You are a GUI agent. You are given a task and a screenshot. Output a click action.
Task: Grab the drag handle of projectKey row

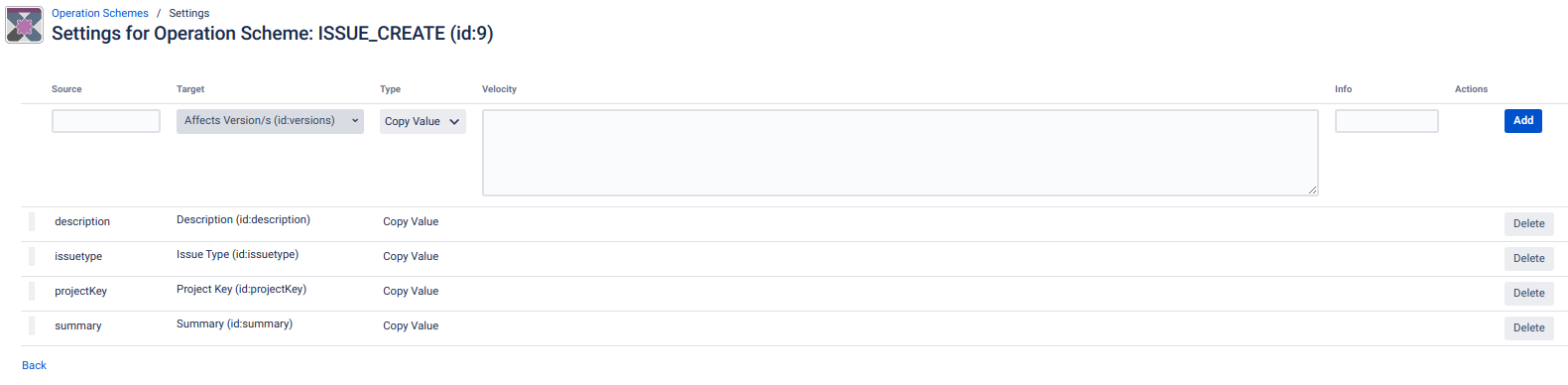coord(31,292)
